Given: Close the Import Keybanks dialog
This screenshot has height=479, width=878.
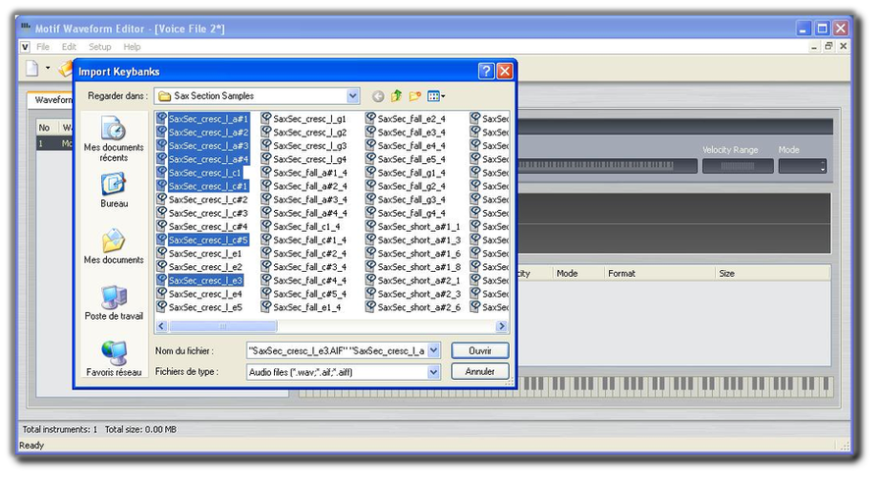Looking at the screenshot, I should 505,71.
